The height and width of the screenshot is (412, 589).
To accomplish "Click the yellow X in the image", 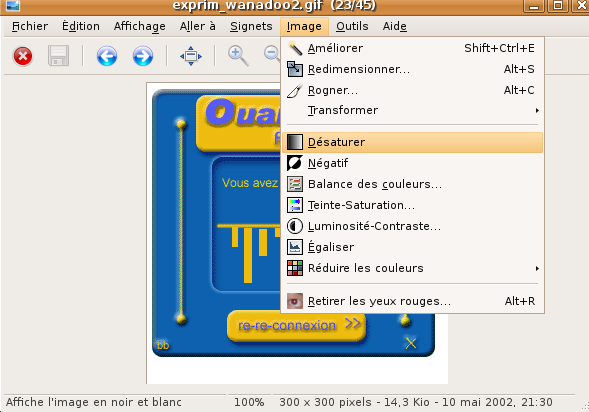I will pyautogui.click(x=411, y=343).
